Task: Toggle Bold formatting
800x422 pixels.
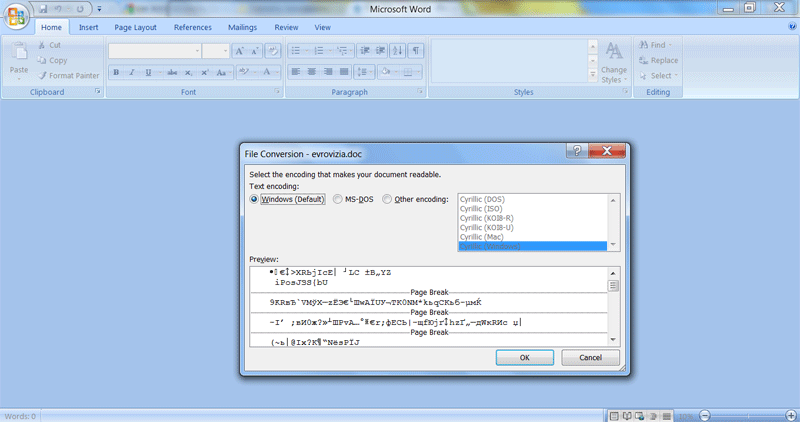Action: click(116, 72)
